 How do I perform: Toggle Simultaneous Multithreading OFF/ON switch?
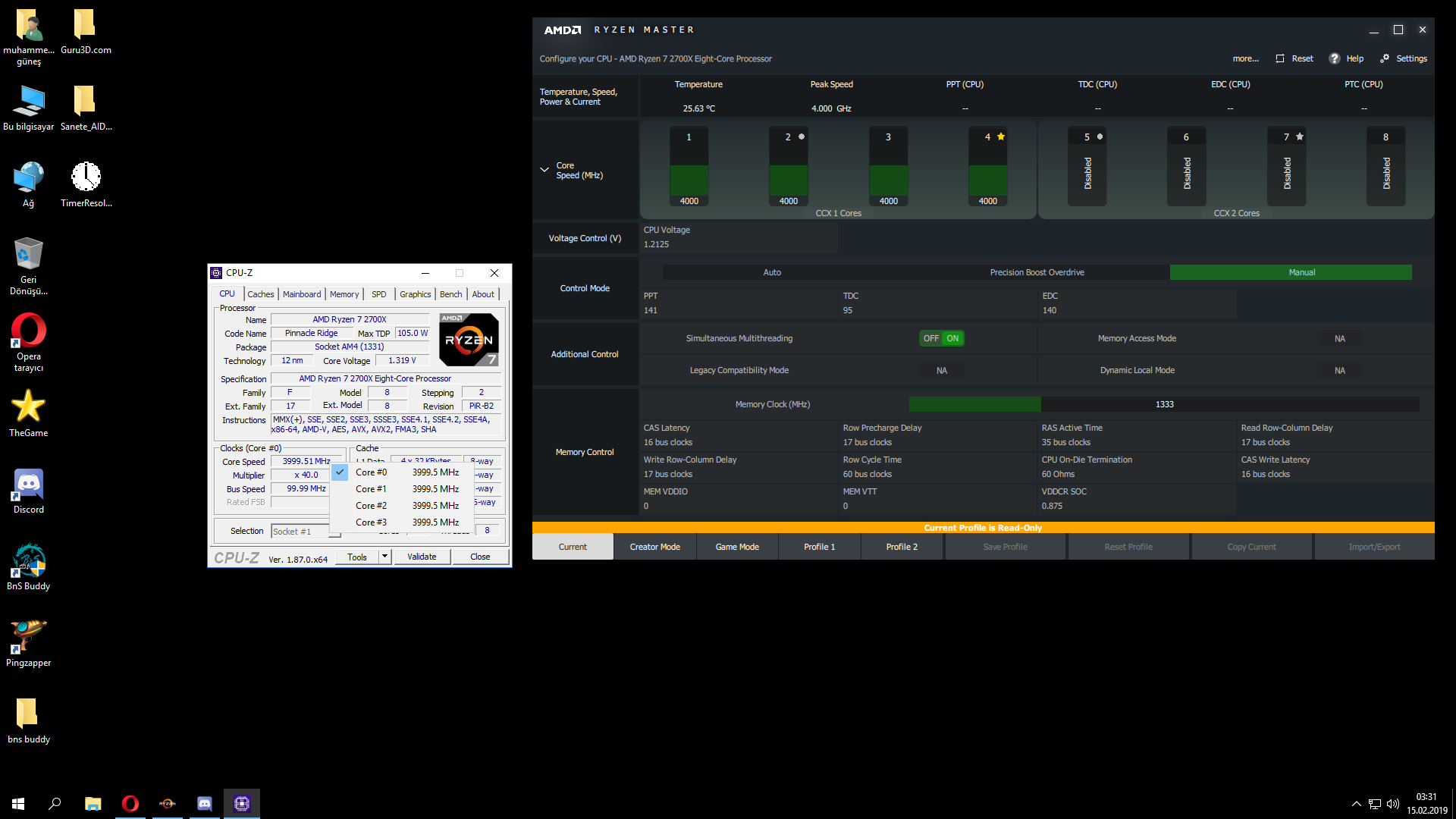[x=942, y=338]
